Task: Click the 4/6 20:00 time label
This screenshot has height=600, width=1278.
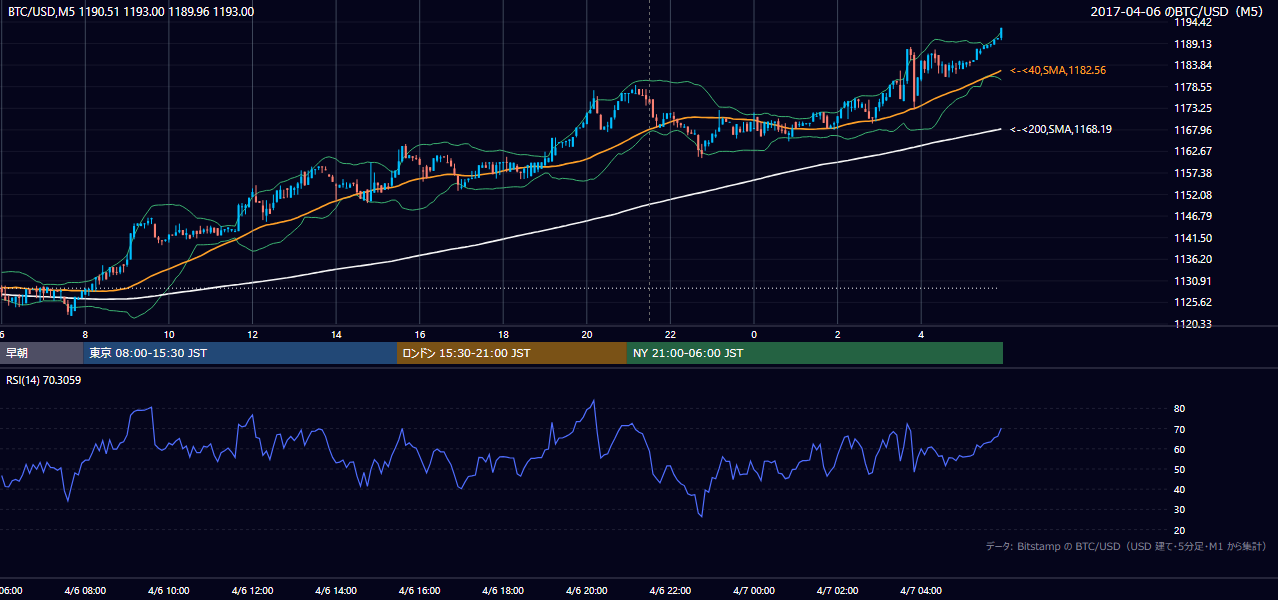Action: pos(587,591)
